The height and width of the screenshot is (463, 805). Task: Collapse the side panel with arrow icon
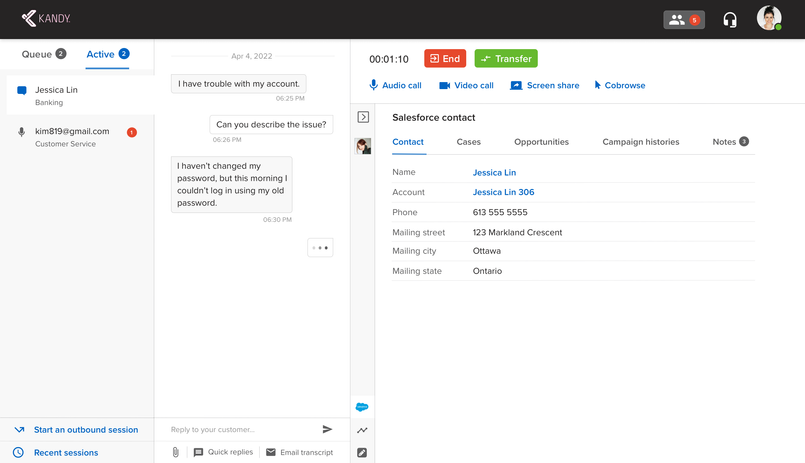coord(363,117)
